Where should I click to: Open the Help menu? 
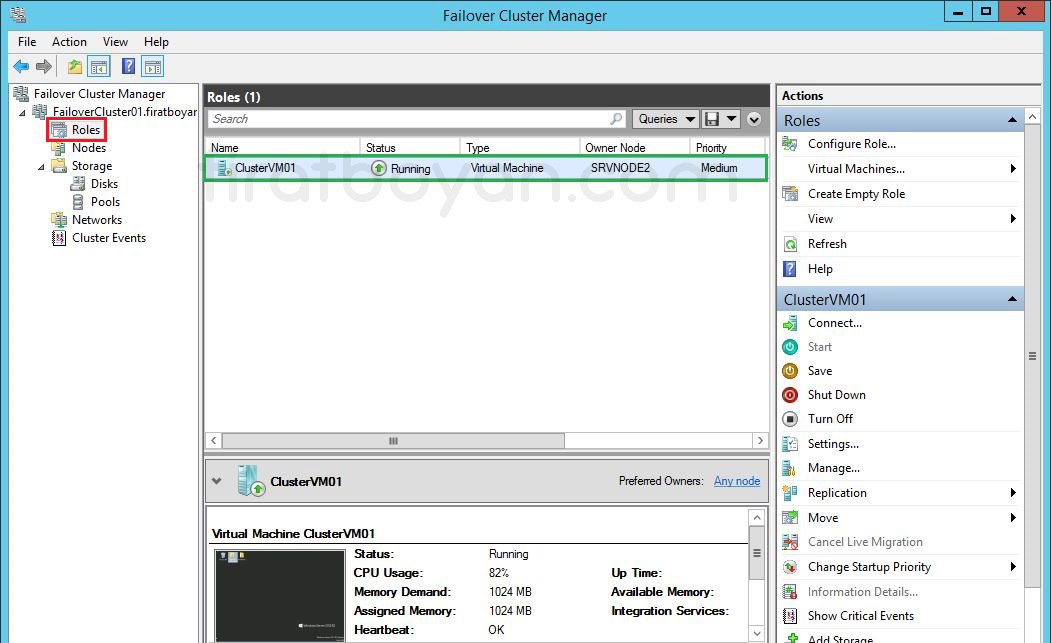pyautogui.click(x=156, y=42)
